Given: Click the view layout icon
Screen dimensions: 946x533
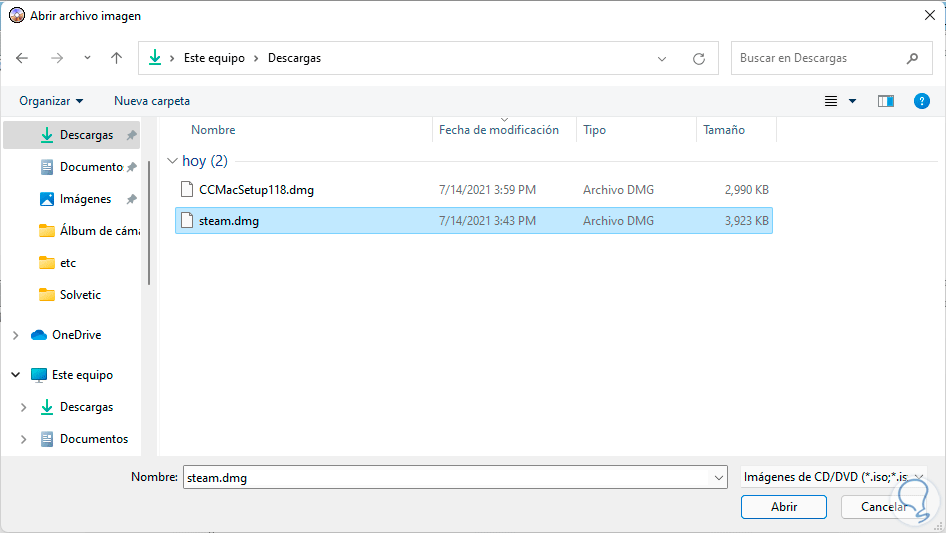Looking at the screenshot, I should 830,101.
